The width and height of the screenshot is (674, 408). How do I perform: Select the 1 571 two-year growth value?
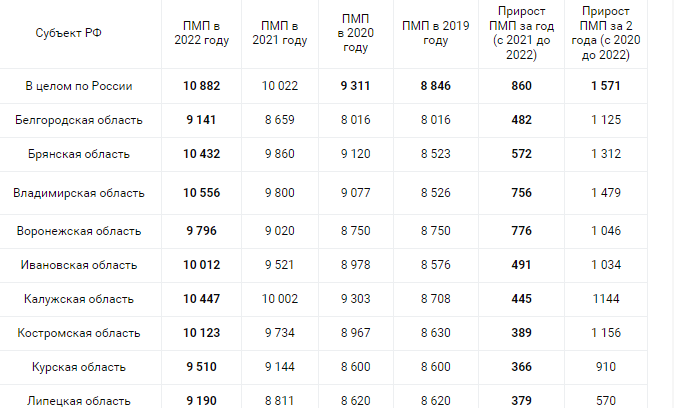[606, 86]
